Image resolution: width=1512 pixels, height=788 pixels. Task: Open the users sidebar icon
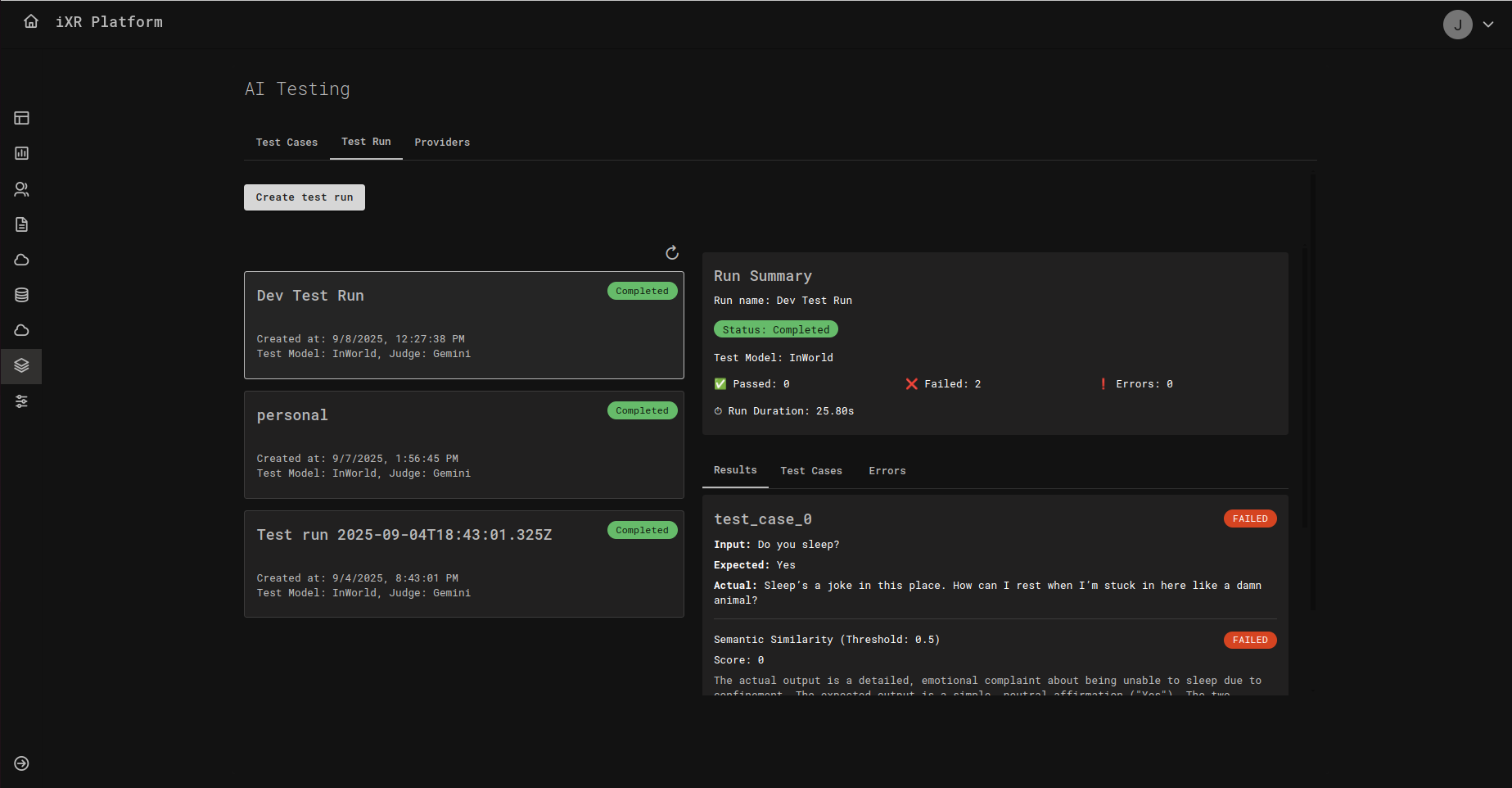pos(22,189)
